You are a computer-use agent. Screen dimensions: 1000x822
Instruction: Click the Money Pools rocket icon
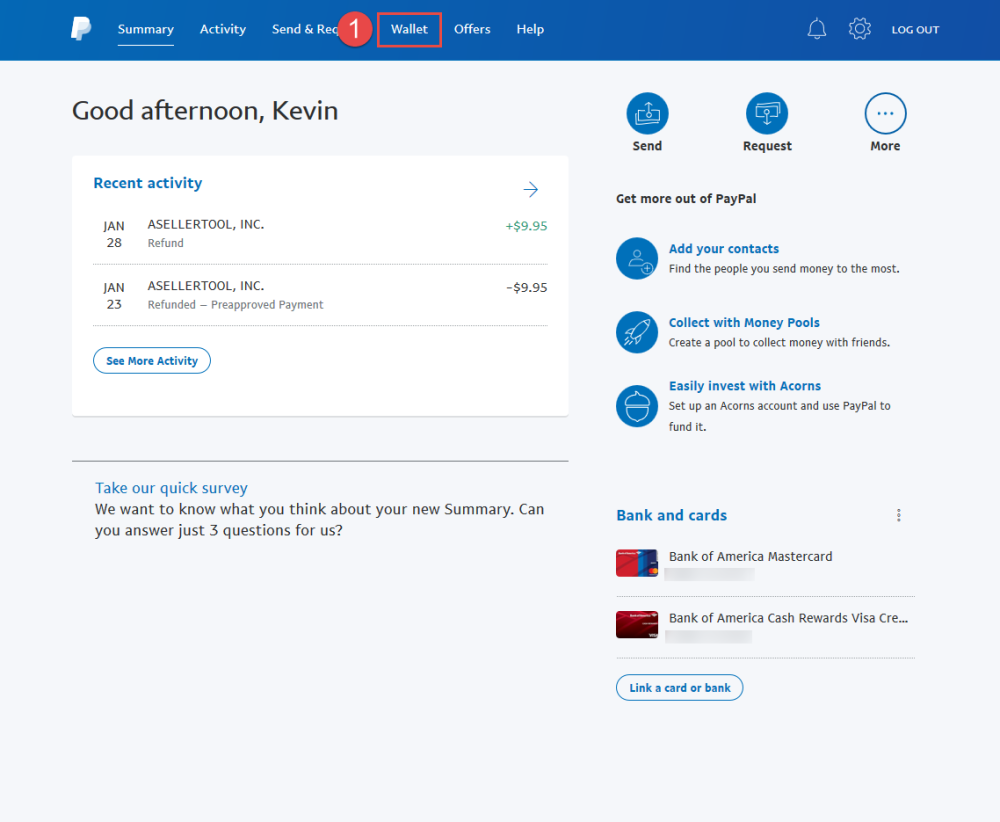636,332
